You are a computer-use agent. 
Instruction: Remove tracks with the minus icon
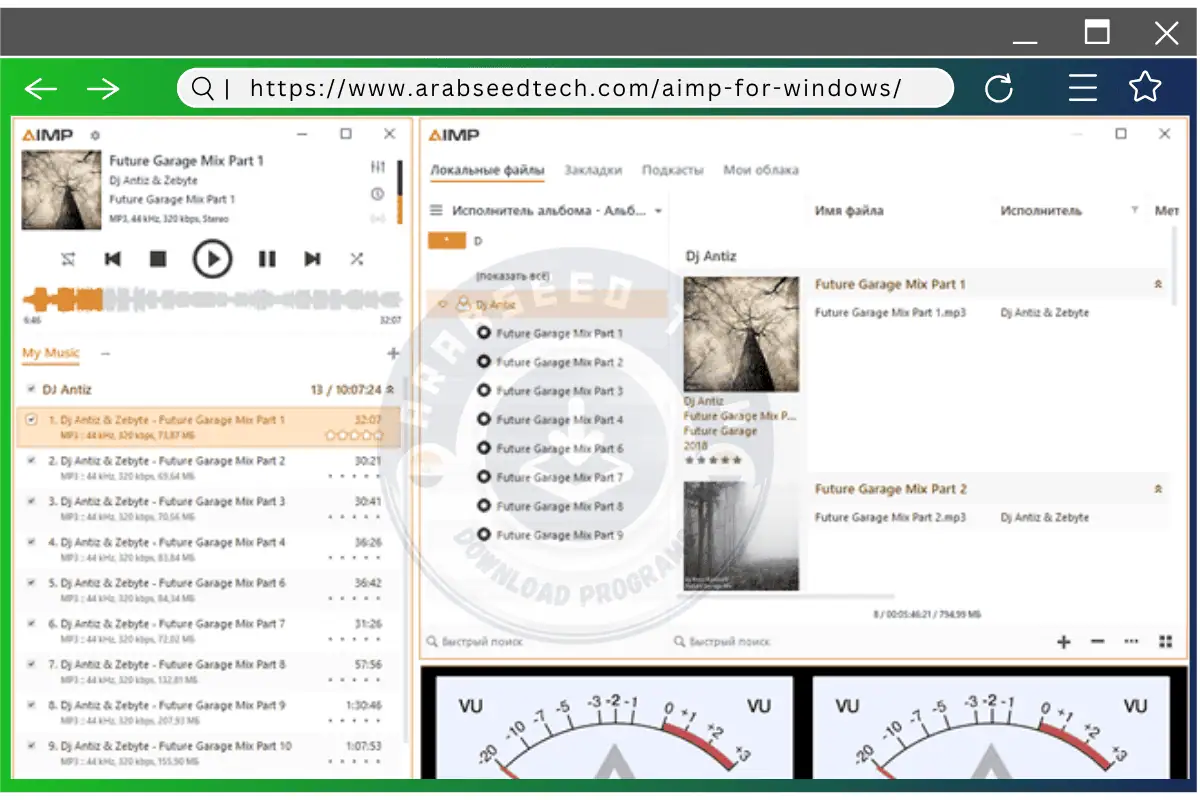pyautogui.click(x=1097, y=641)
